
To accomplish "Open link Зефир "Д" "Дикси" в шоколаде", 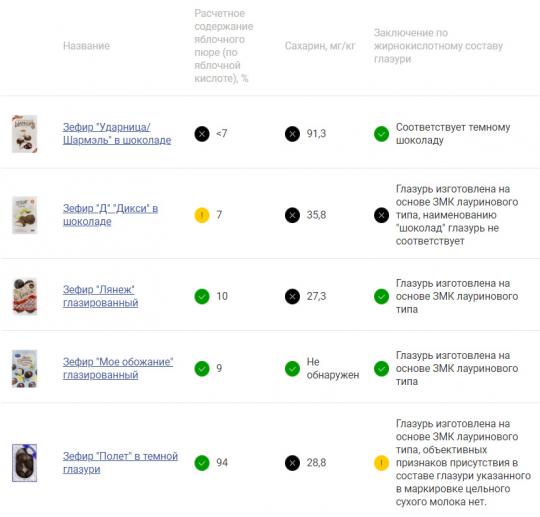I will pyautogui.click(x=110, y=215).
